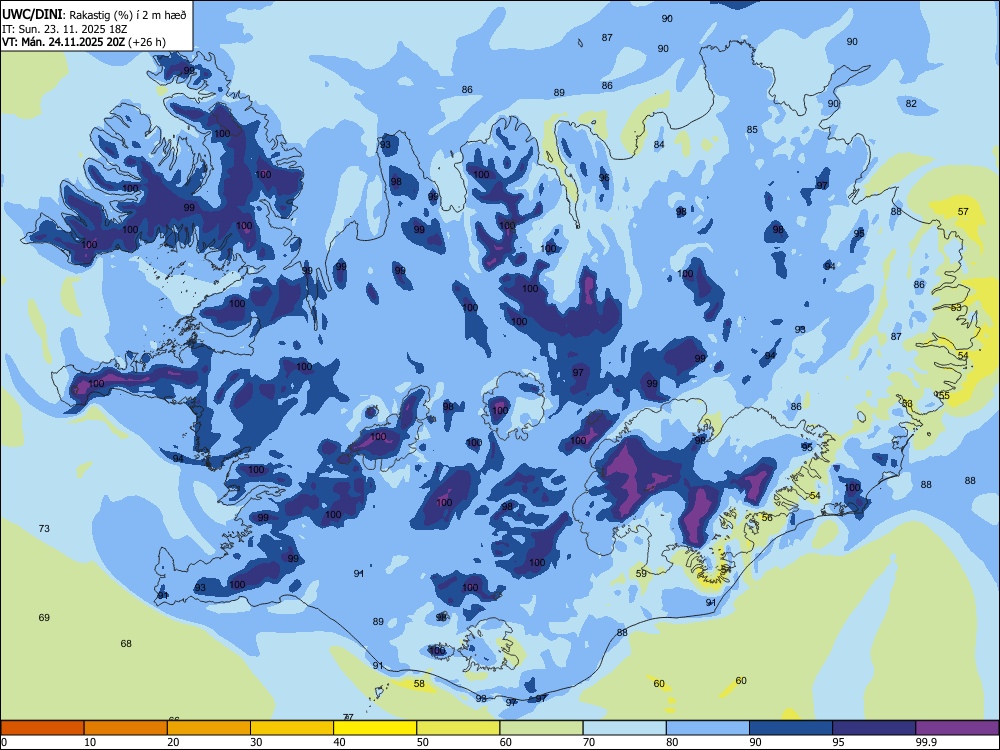1000x750 pixels.
Task: Click the '84' humidity value in the north
Action: 659,145
